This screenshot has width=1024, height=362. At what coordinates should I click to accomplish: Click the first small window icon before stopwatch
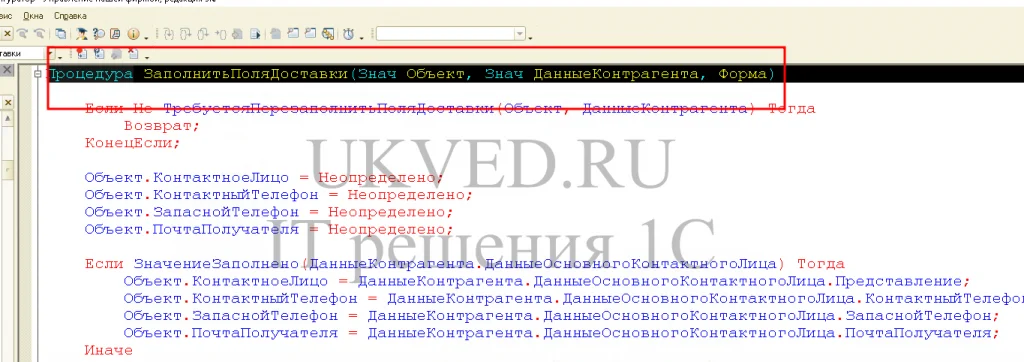click(x=293, y=34)
